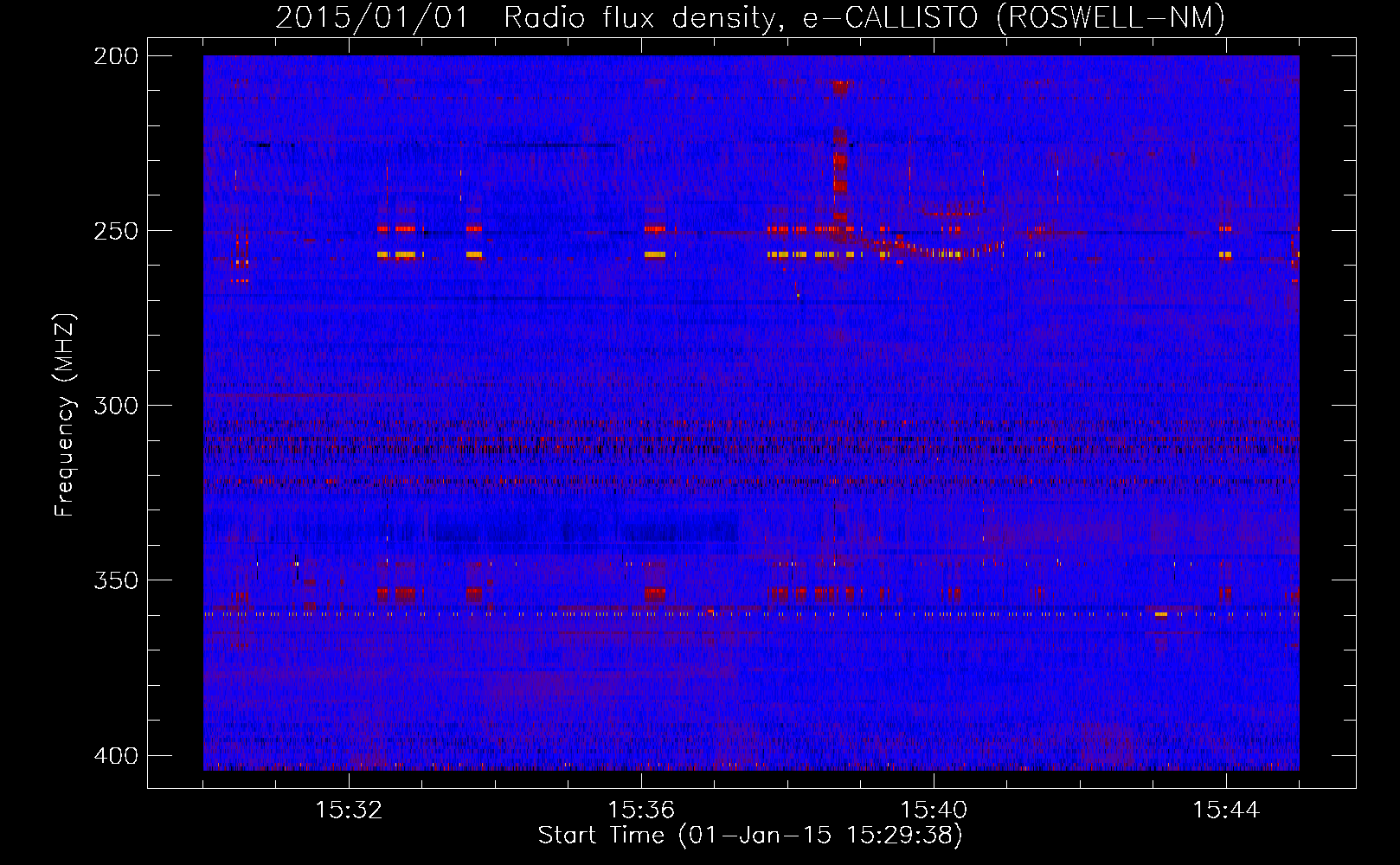
Task: Click the 15:44 time tick label
Action: (x=1226, y=811)
